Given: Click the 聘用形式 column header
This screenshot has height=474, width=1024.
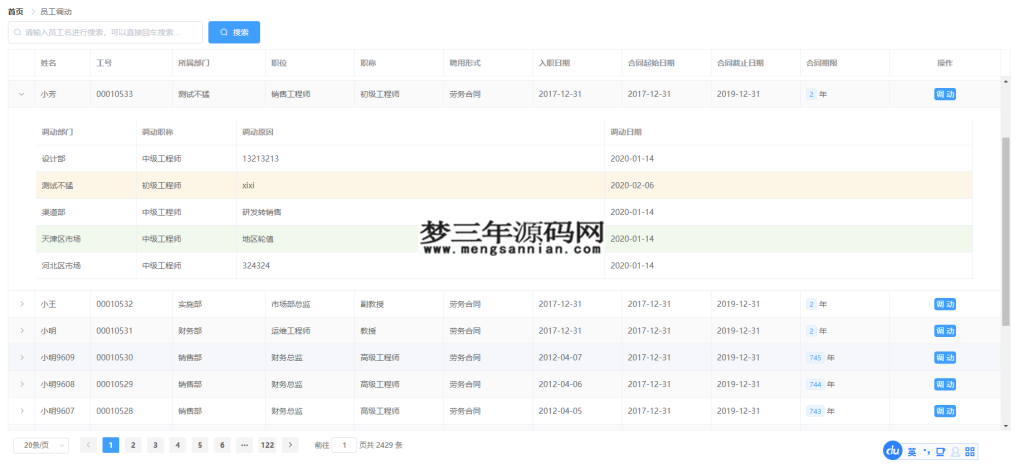Looking at the screenshot, I should click(x=465, y=63).
